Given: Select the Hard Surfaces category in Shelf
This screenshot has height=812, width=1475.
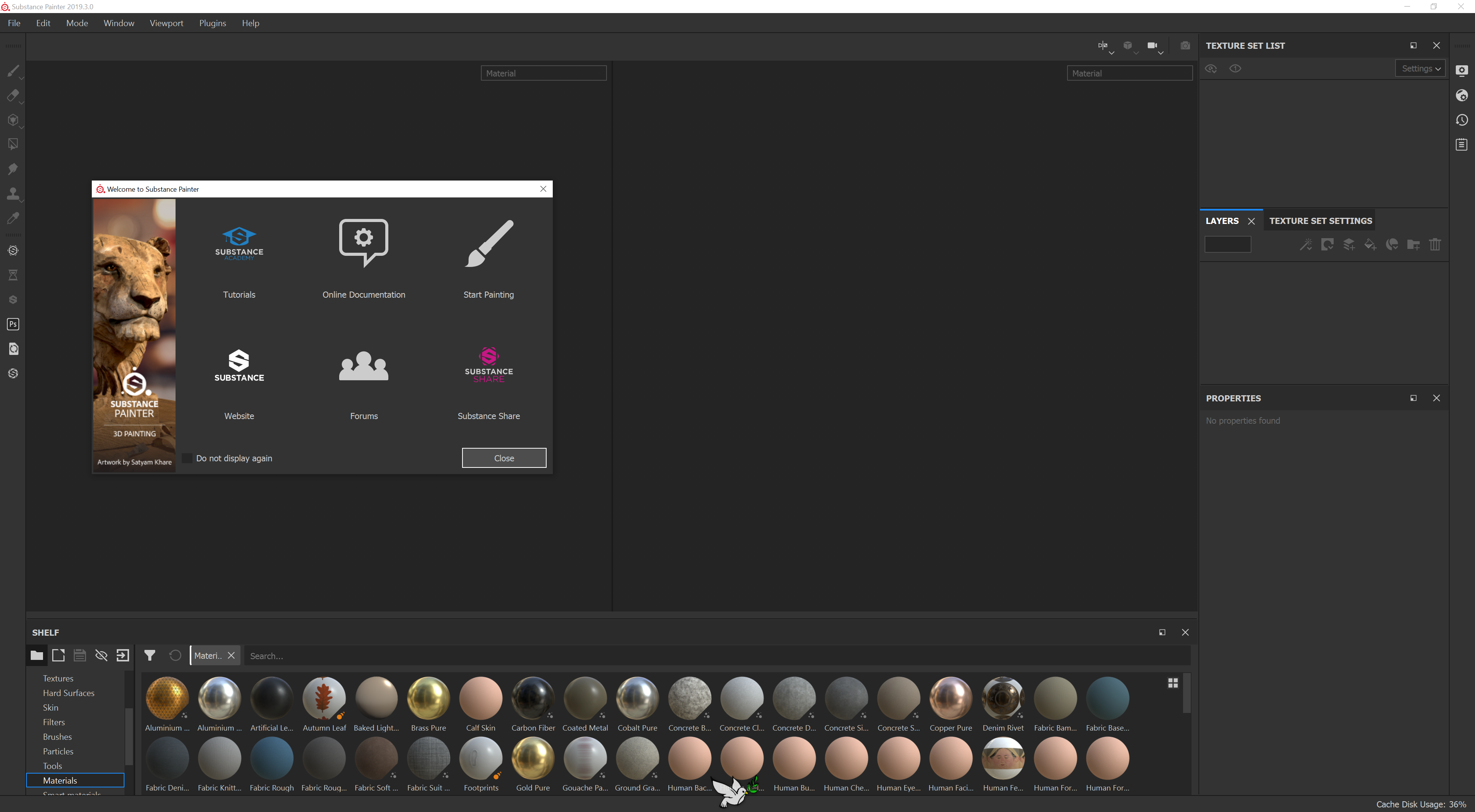Looking at the screenshot, I should tap(68, 693).
